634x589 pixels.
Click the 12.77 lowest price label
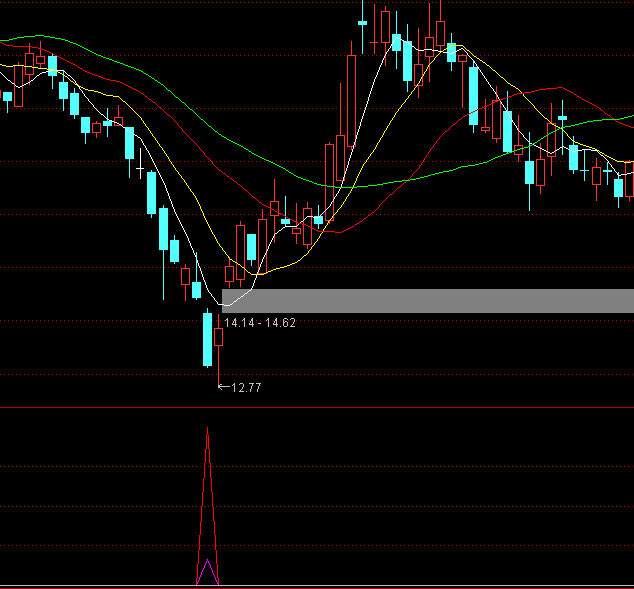coord(245,387)
